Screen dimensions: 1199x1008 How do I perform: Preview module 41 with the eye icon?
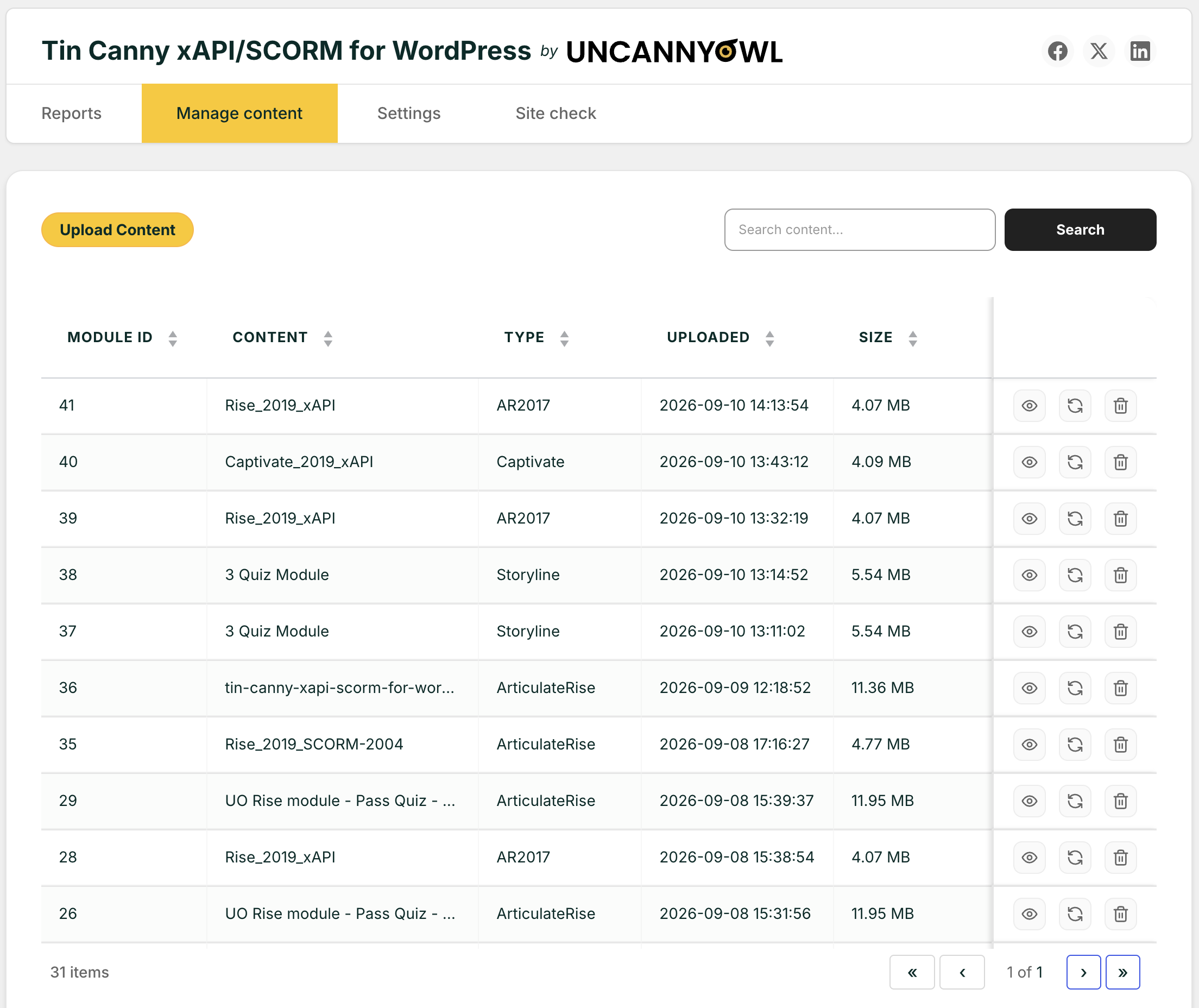tap(1030, 406)
